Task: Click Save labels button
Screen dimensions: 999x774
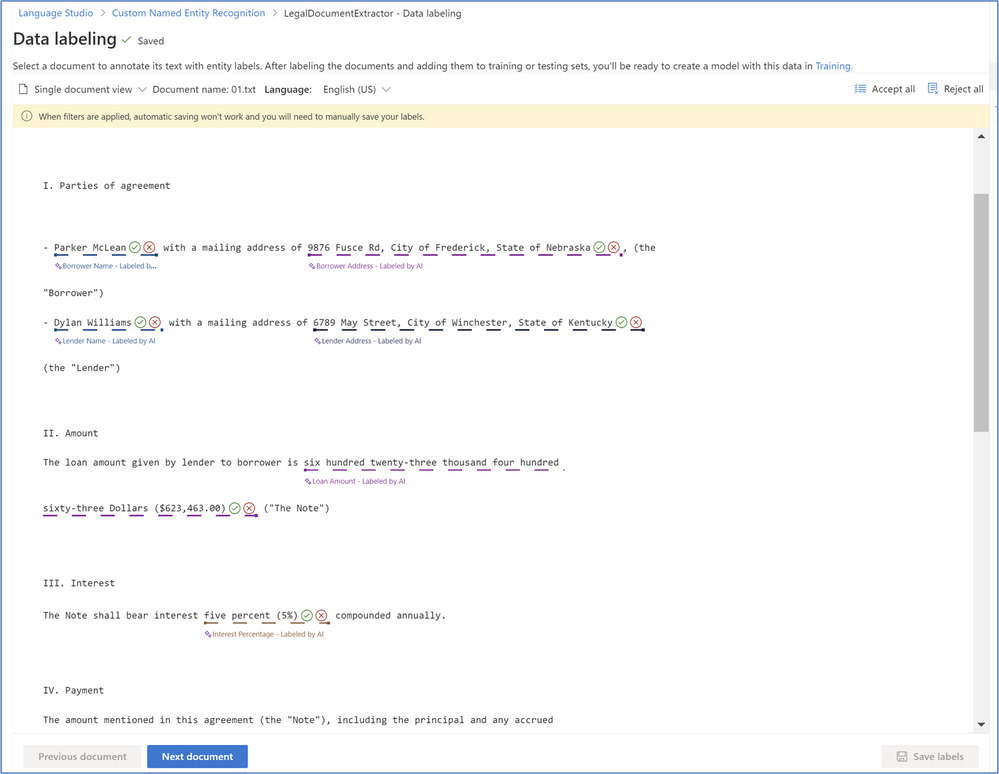Action: 930,756
